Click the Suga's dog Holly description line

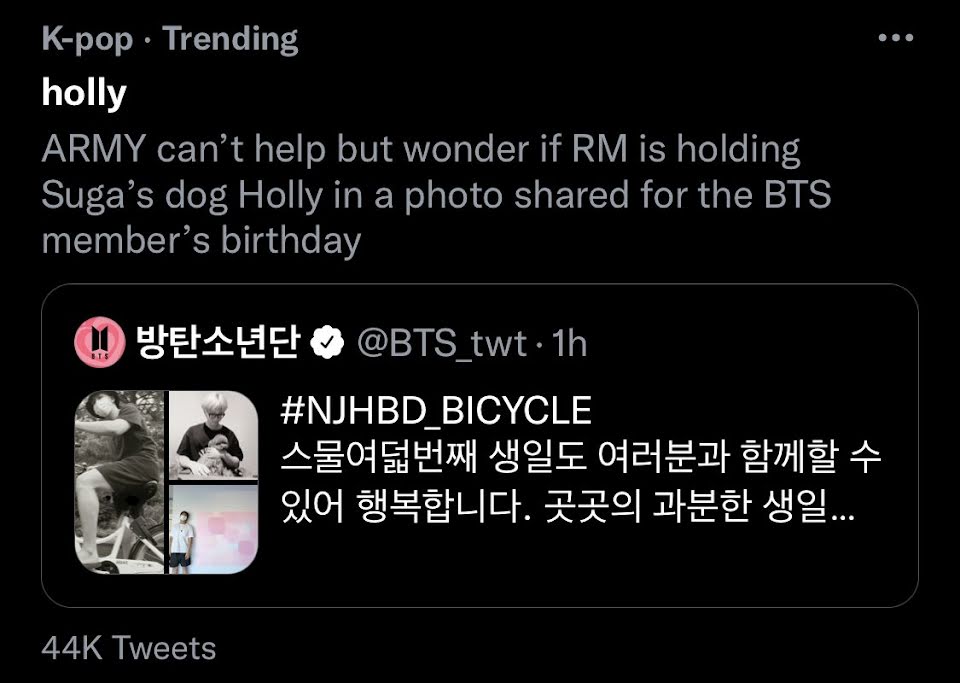click(x=436, y=195)
